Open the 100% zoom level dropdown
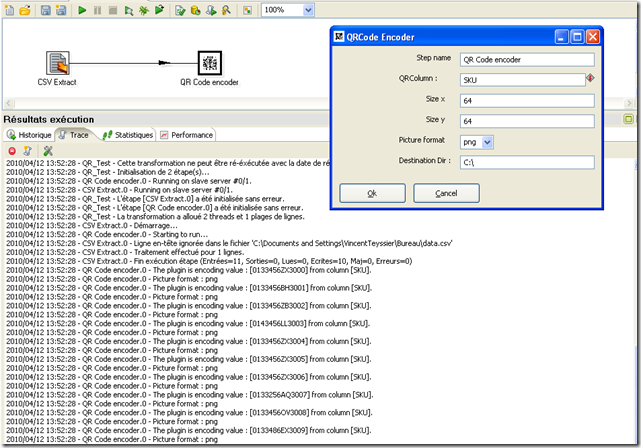The image size is (641, 448). 308,10
